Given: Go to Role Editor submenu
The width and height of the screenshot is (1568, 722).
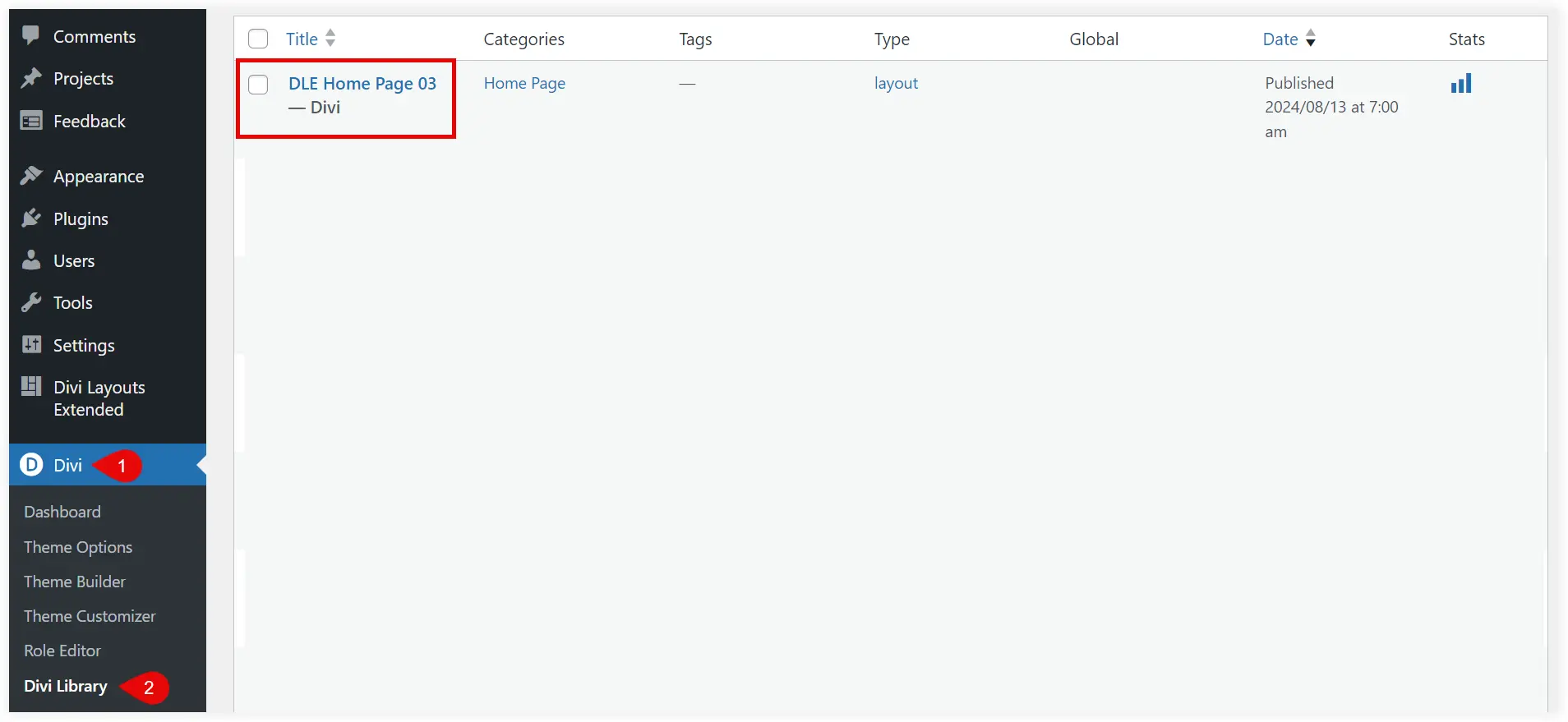Looking at the screenshot, I should click(62, 651).
